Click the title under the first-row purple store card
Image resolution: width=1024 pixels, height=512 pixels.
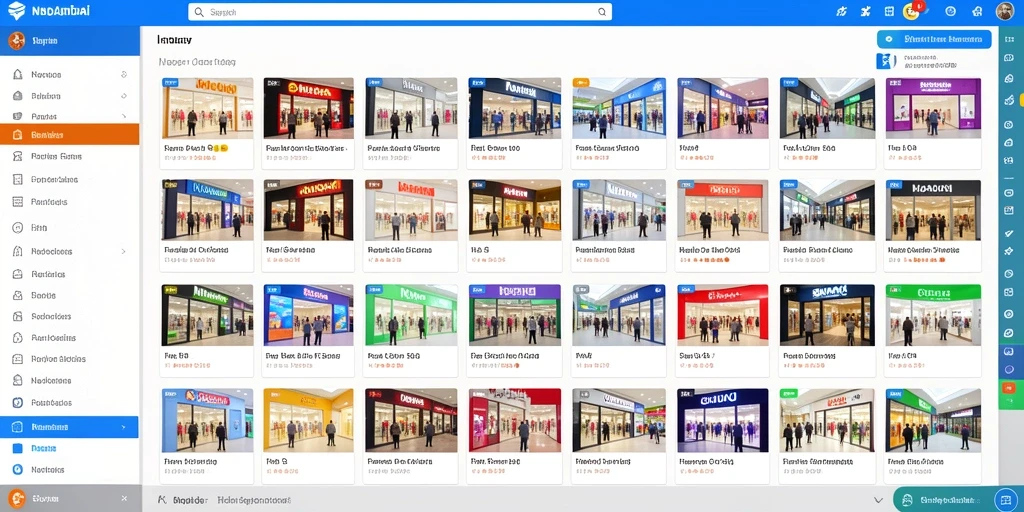pyautogui.click(x=903, y=148)
